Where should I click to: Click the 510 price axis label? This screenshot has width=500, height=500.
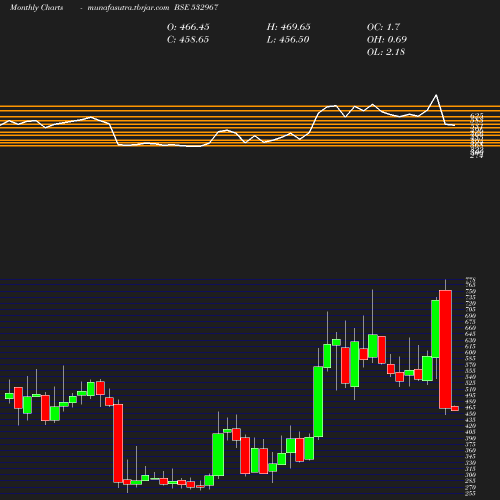point(470,389)
